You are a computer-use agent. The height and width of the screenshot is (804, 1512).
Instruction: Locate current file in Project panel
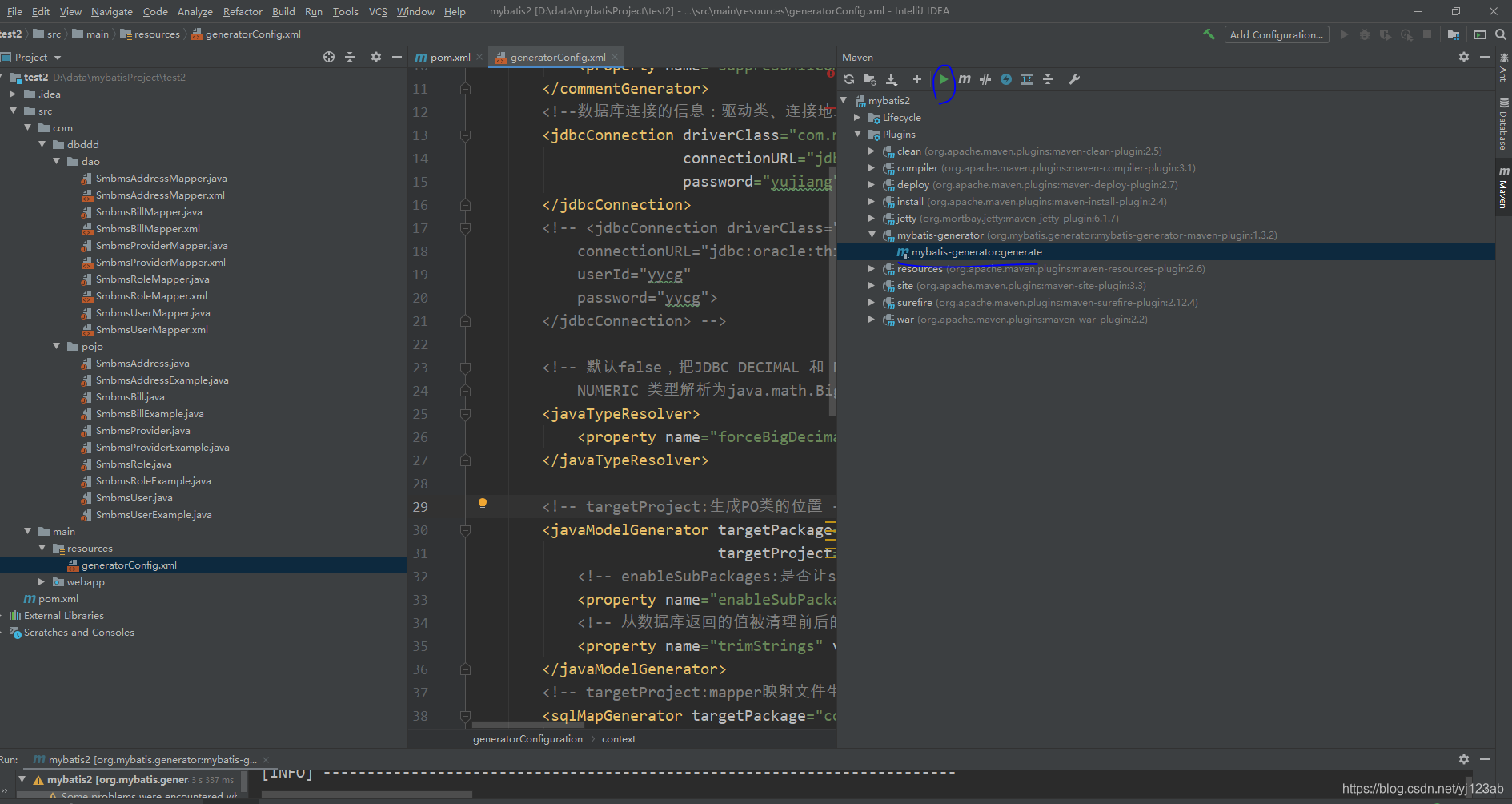click(329, 57)
